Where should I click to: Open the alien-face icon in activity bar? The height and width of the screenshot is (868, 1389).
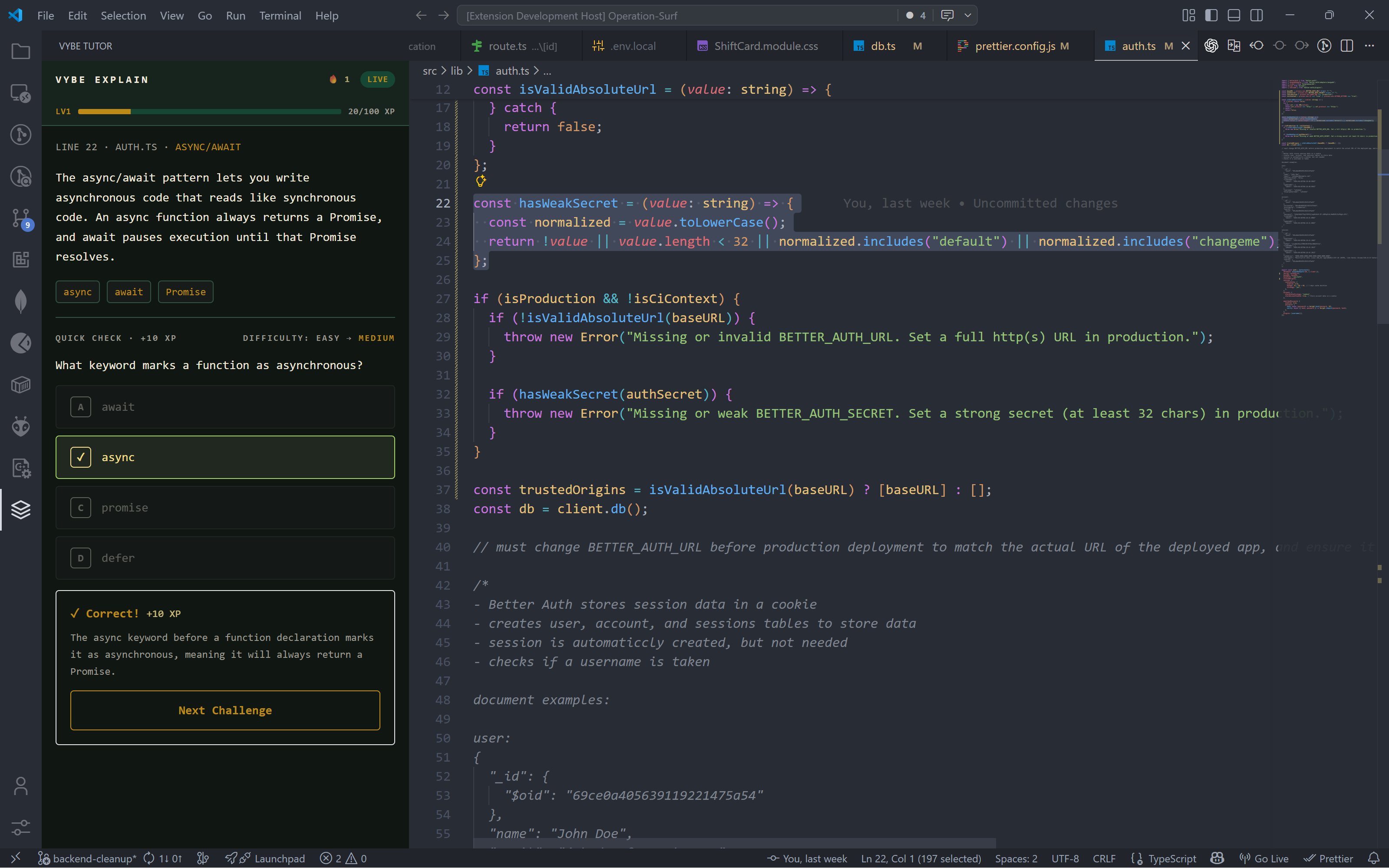coord(21,426)
